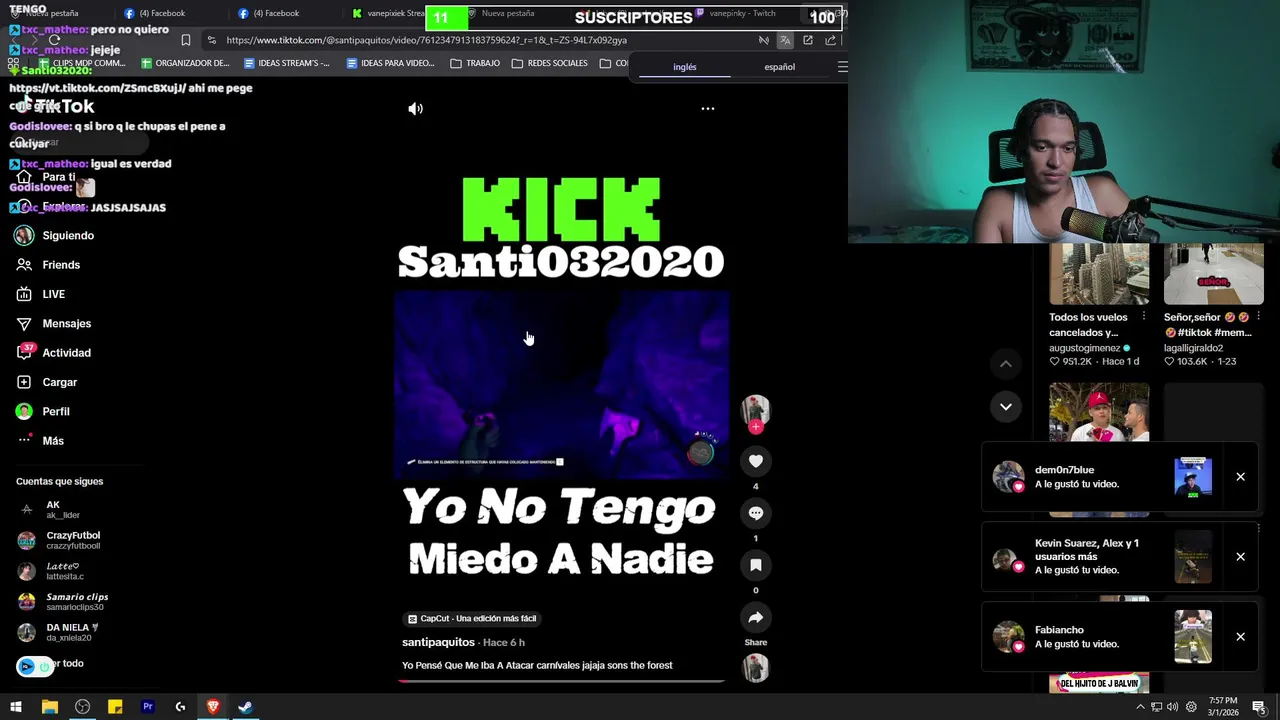Open options dots for Todos los vuelos video
Viewport: 1280px width, 720px height.
(1144, 317)
